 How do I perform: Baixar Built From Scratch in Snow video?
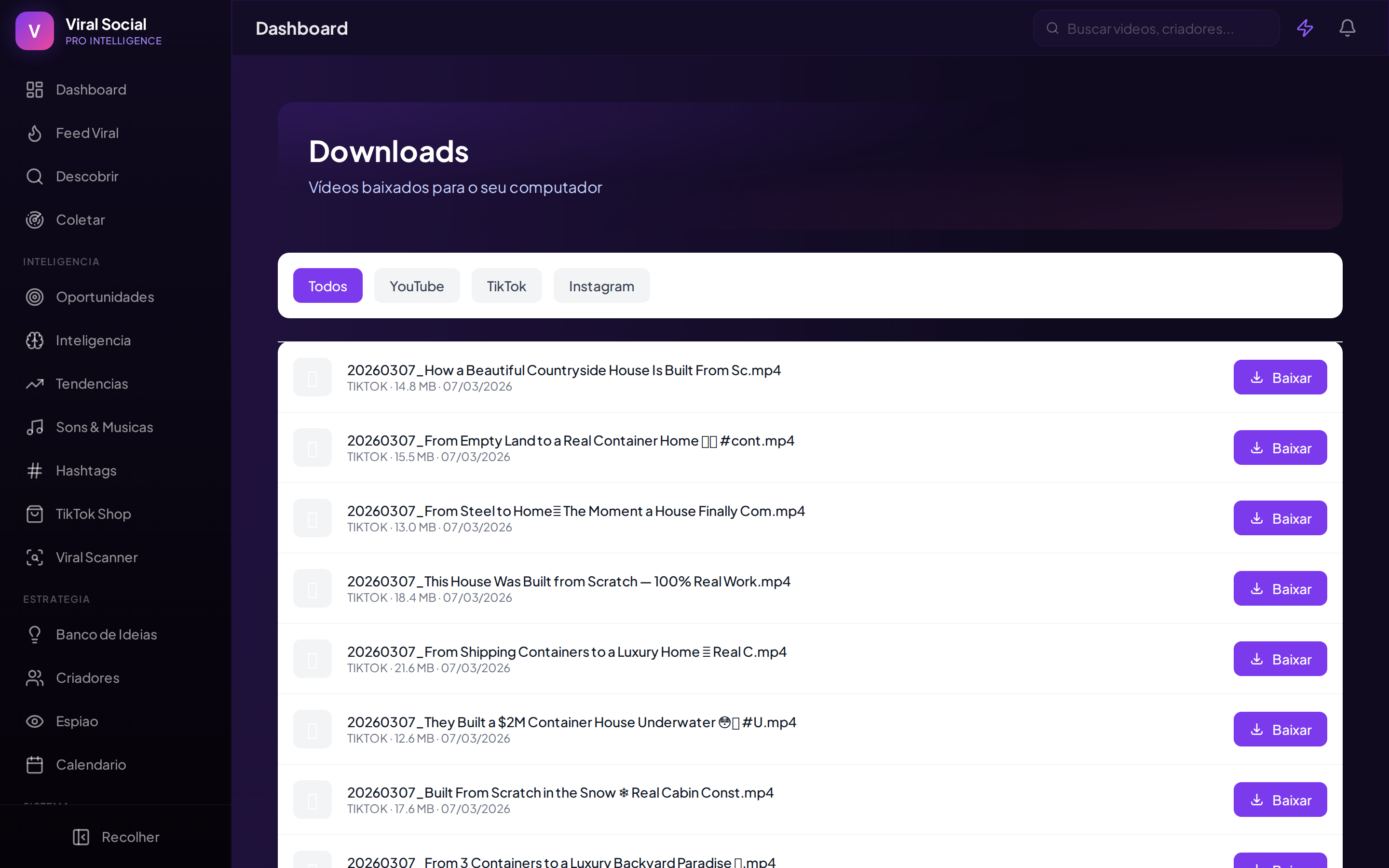(1280, 800)
